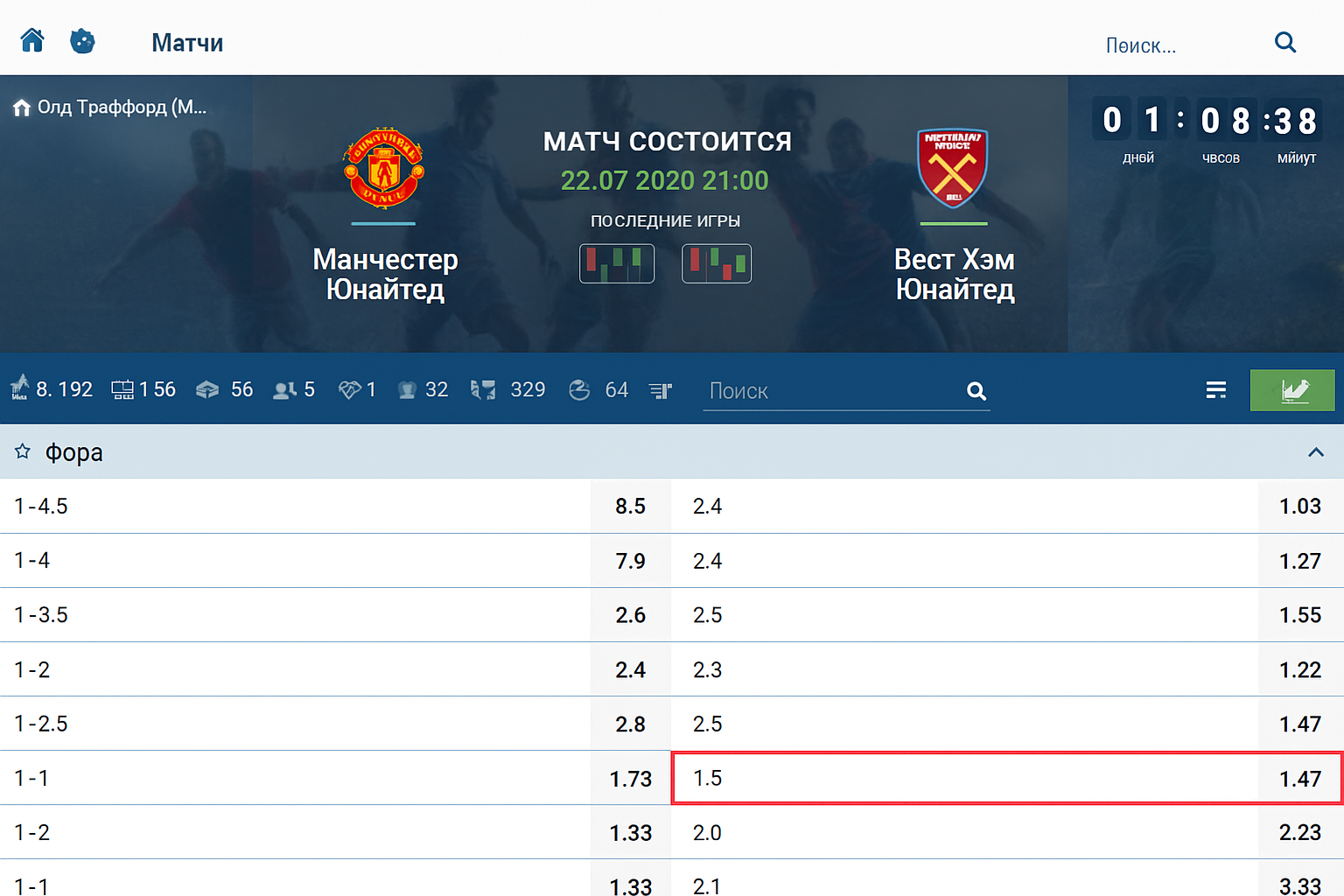
Task: Favorite the фора market with star
Action: point(23,451)
